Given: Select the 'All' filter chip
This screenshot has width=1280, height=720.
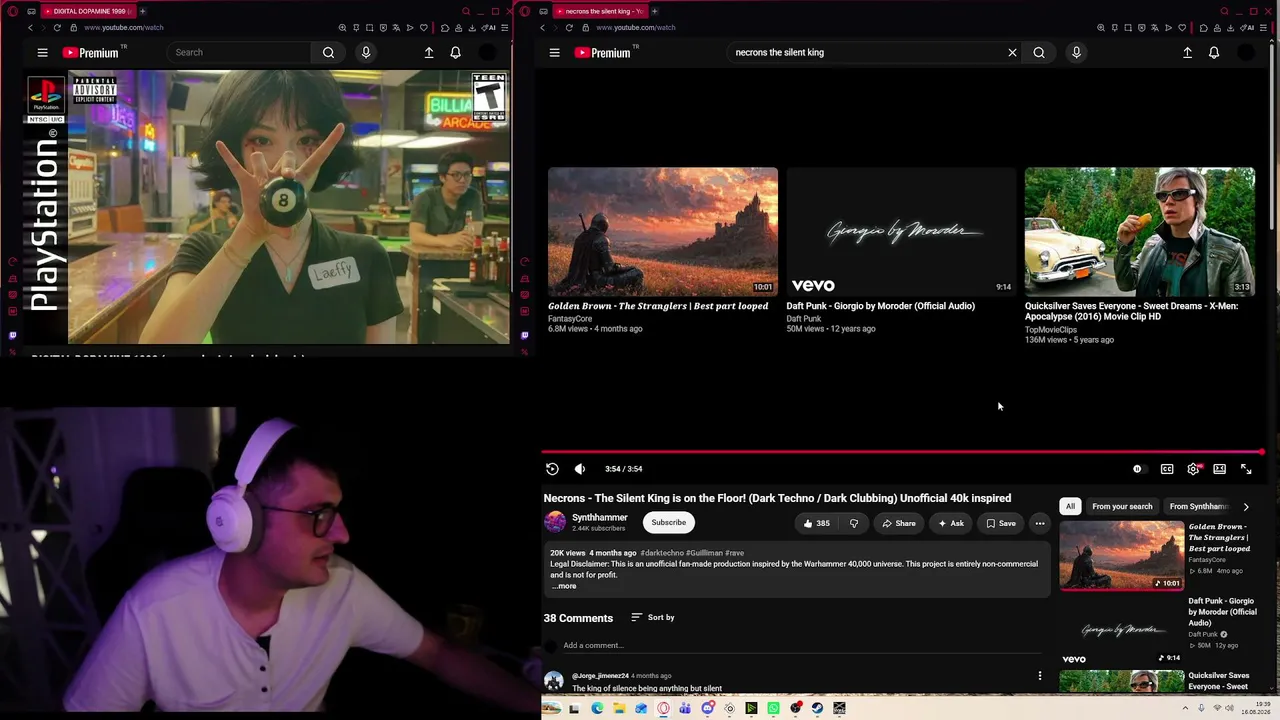Looking at the screenshot, I should pos(1070,506).
